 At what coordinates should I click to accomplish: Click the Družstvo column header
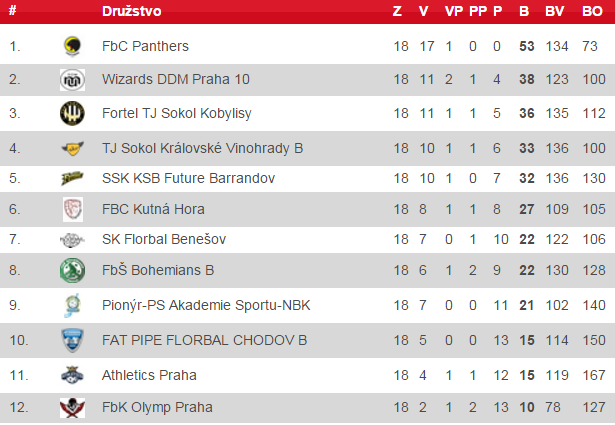[131, 12]
